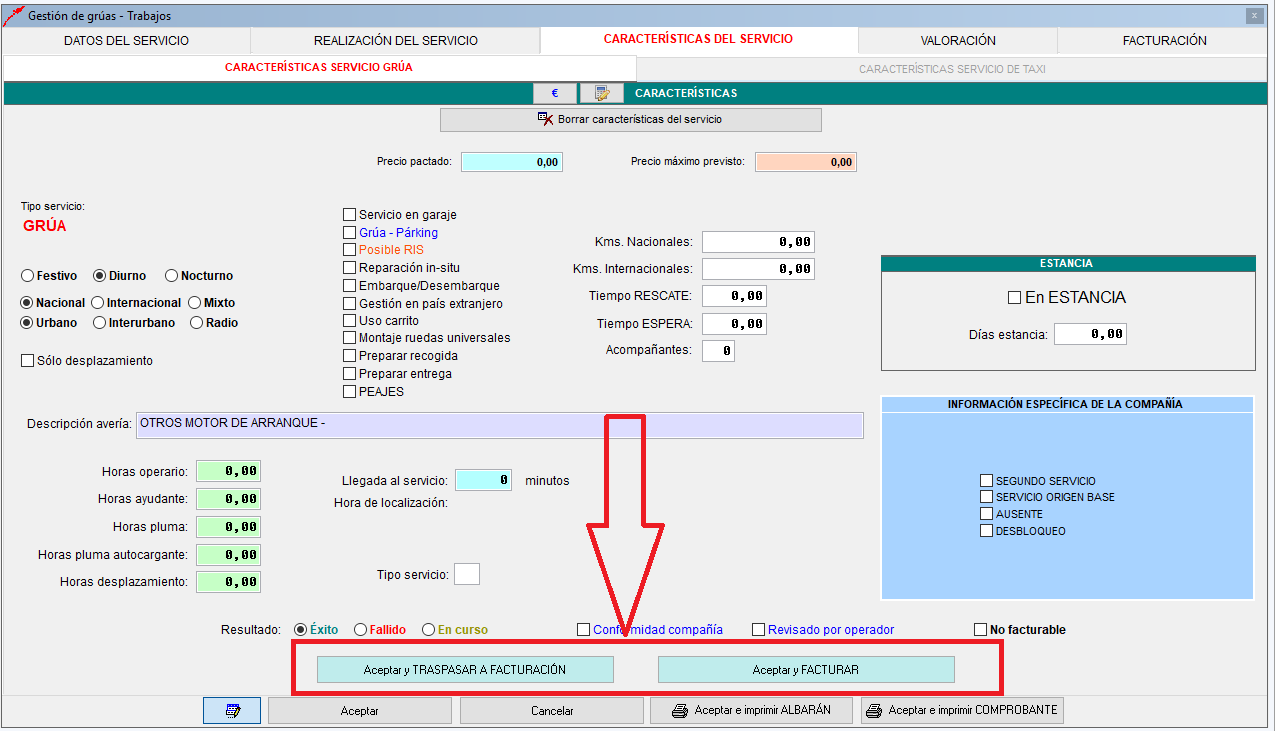Switch to the VALORACIÓN tab
Screen dimensions: 1275x731
click(957, 41)
